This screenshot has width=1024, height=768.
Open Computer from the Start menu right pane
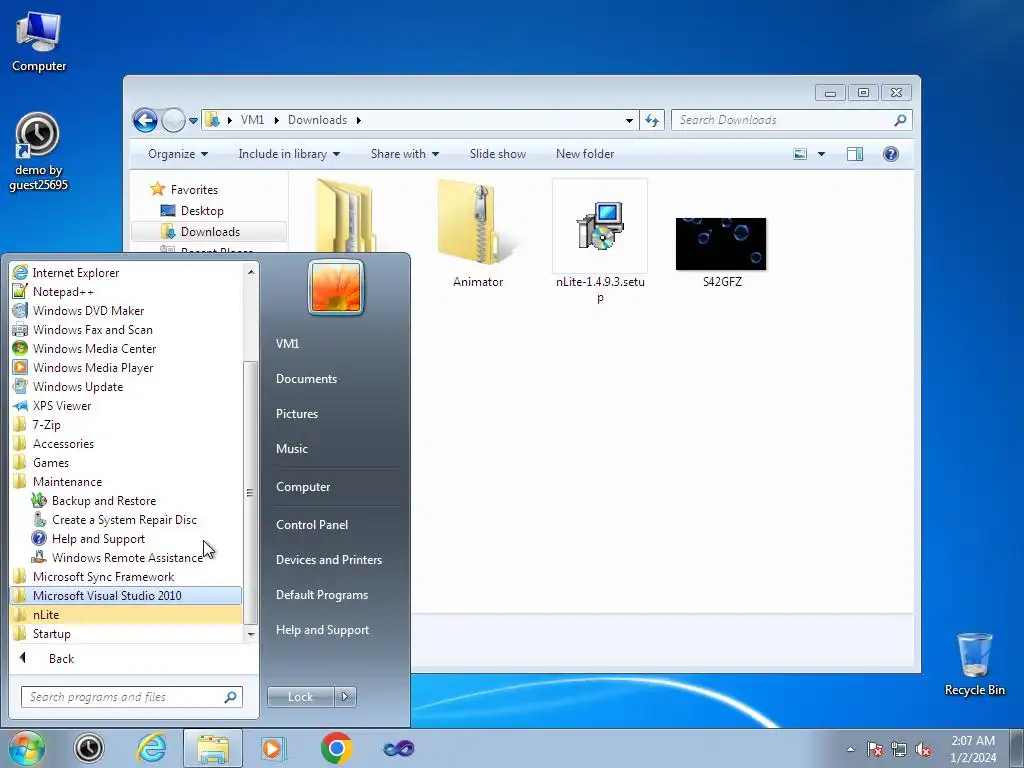coord(303,487)
